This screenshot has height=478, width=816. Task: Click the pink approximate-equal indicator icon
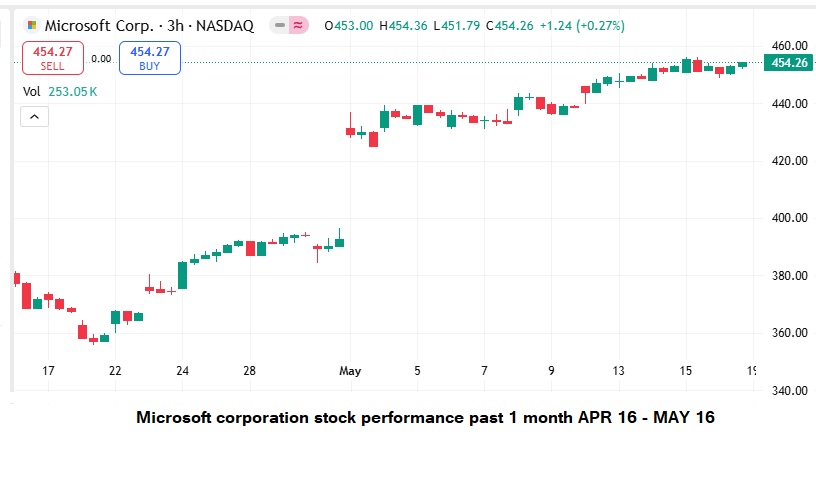point(298,25)
